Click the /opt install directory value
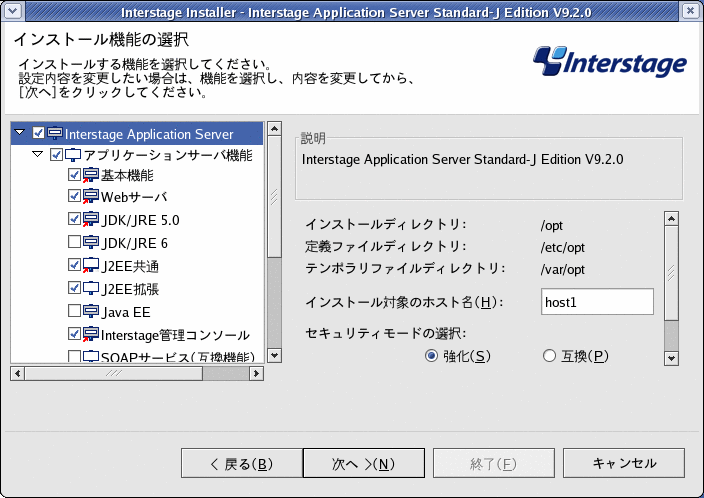The width and height of the screenshot is (704, 498). (x=551, y=225)
